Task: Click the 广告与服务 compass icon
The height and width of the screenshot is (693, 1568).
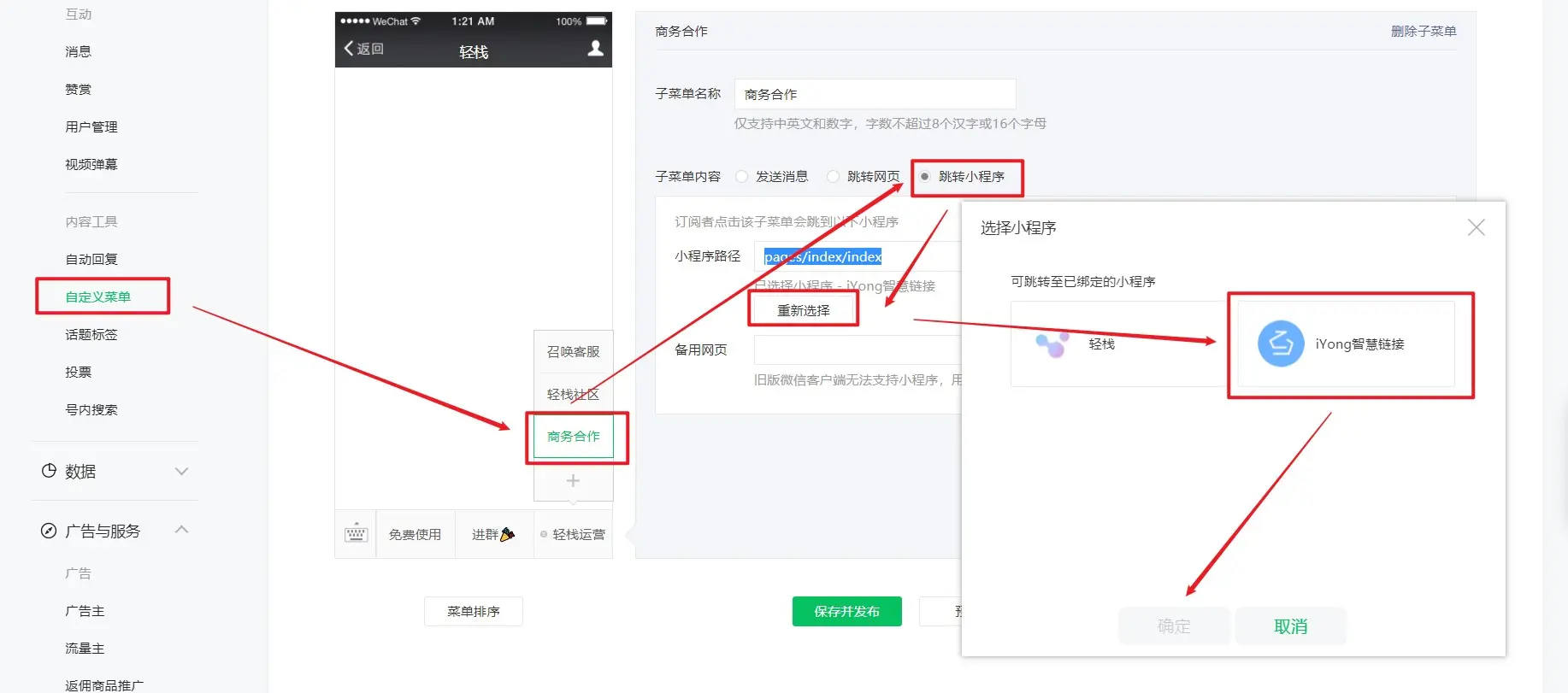Action: coord(49,531)
